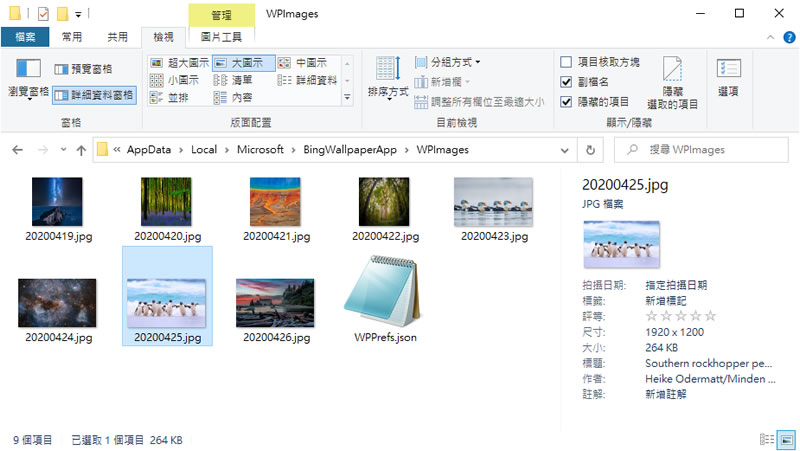The height and width of the screenshot is (451, 800).
Task: Toggle the 隱藏的項目 hidden items checkbox
Action: (566, 102)
